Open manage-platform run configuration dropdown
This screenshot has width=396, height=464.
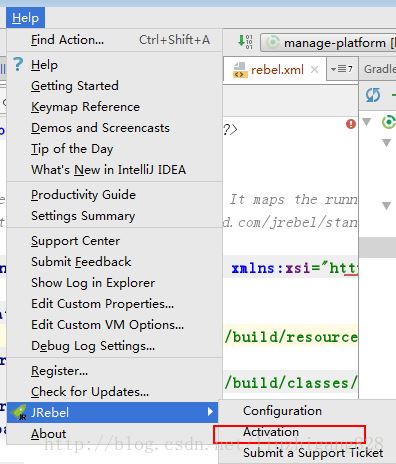click(x=329, y=43)
